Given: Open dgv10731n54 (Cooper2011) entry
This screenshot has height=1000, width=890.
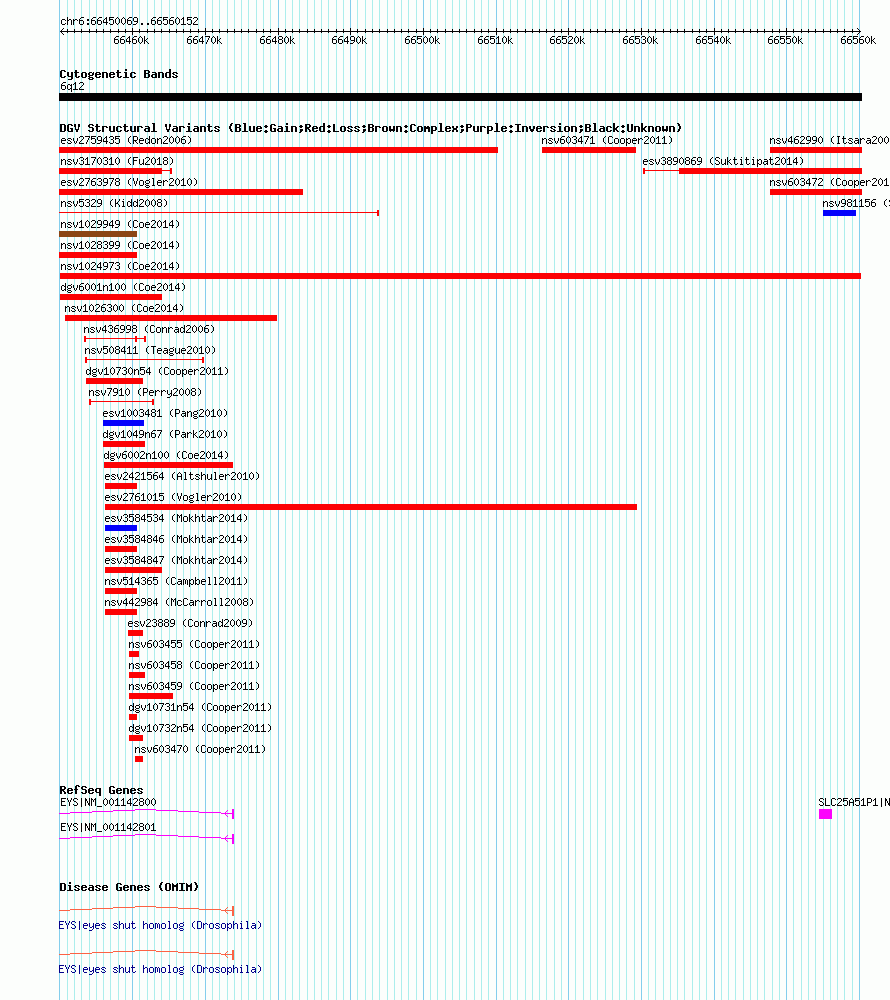Looking at the screenshot, I should [200, 707].
